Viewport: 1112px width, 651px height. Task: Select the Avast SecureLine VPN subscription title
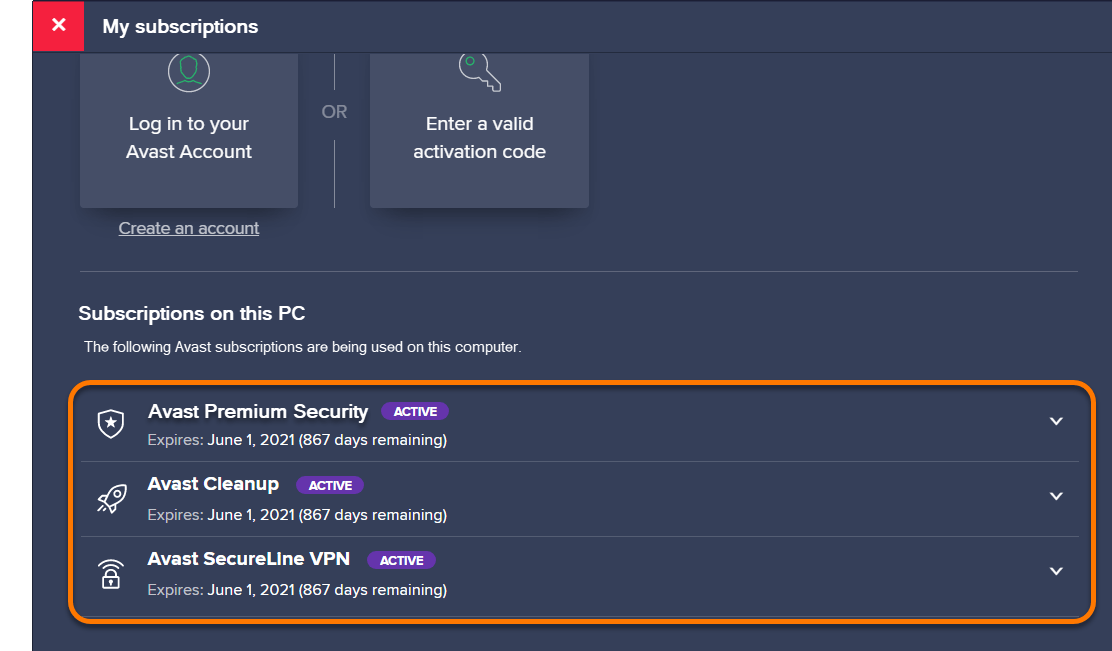tap(249, 559)
